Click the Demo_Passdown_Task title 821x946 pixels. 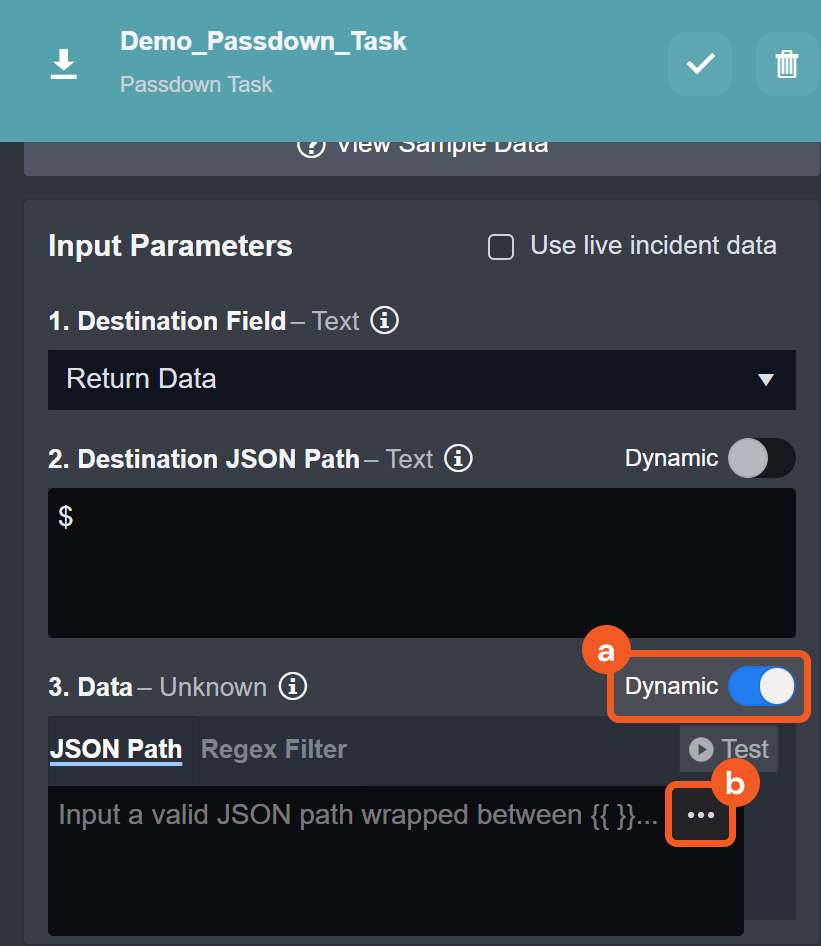[x=263, y=41]
